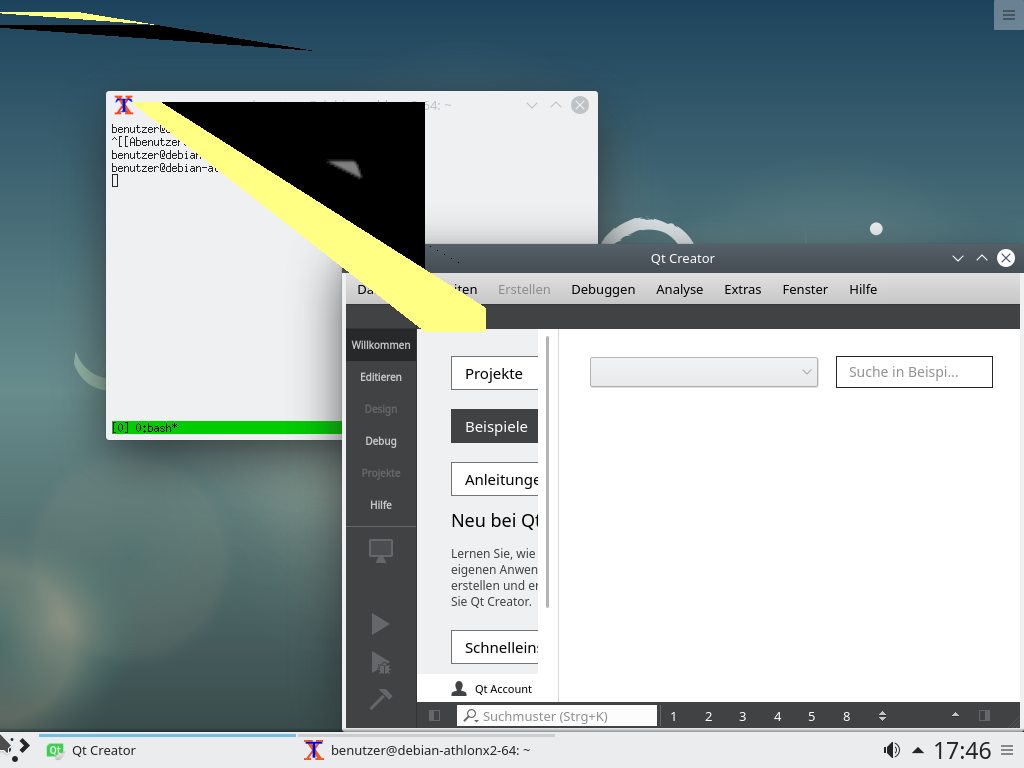1024x768 pixels.
Task: Close the xterm terminal window
Action: (580, 105)
